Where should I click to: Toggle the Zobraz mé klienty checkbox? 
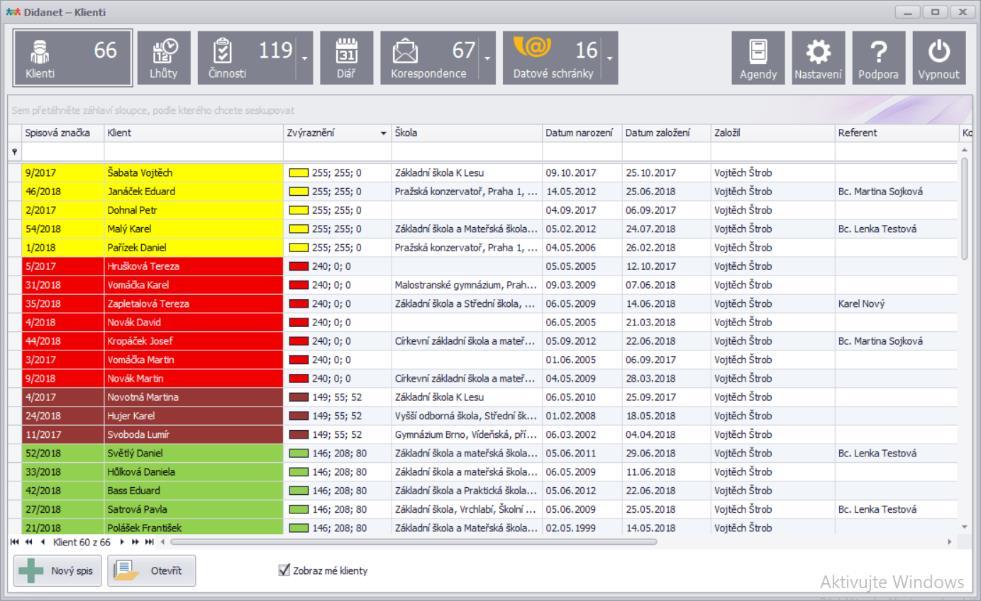pyautogui.click(x=284, y=570)
